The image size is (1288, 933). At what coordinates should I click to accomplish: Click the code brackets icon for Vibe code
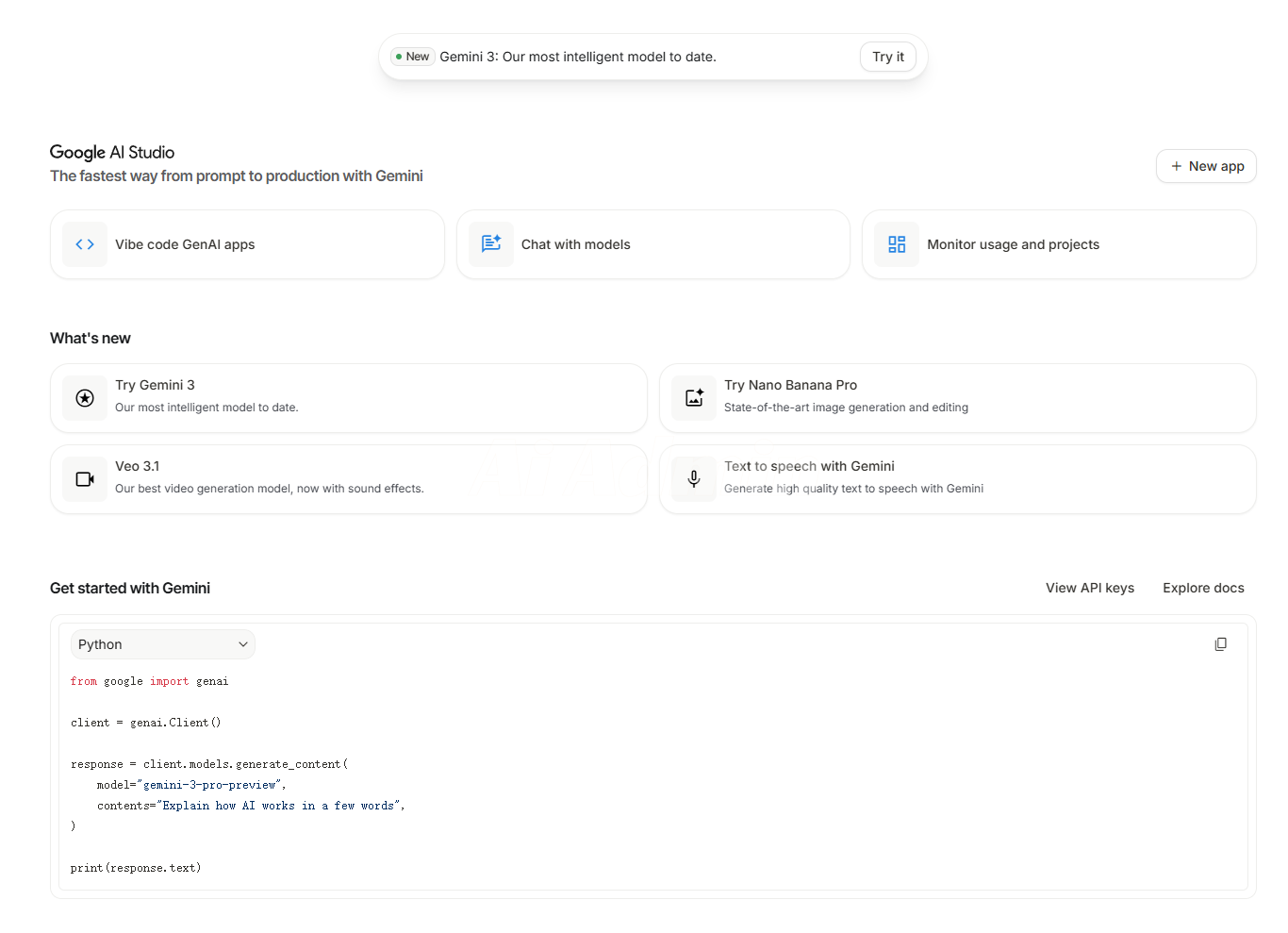click(85, 244)
